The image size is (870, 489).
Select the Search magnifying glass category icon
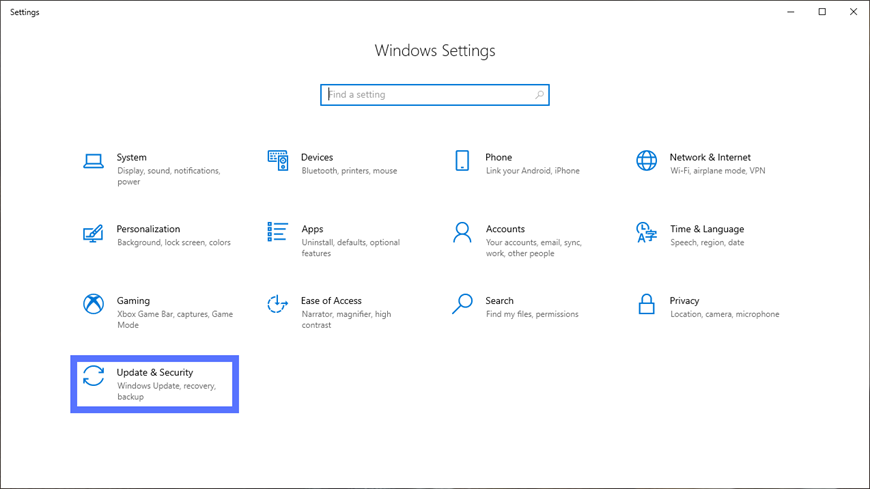click(x=462, y=304)
